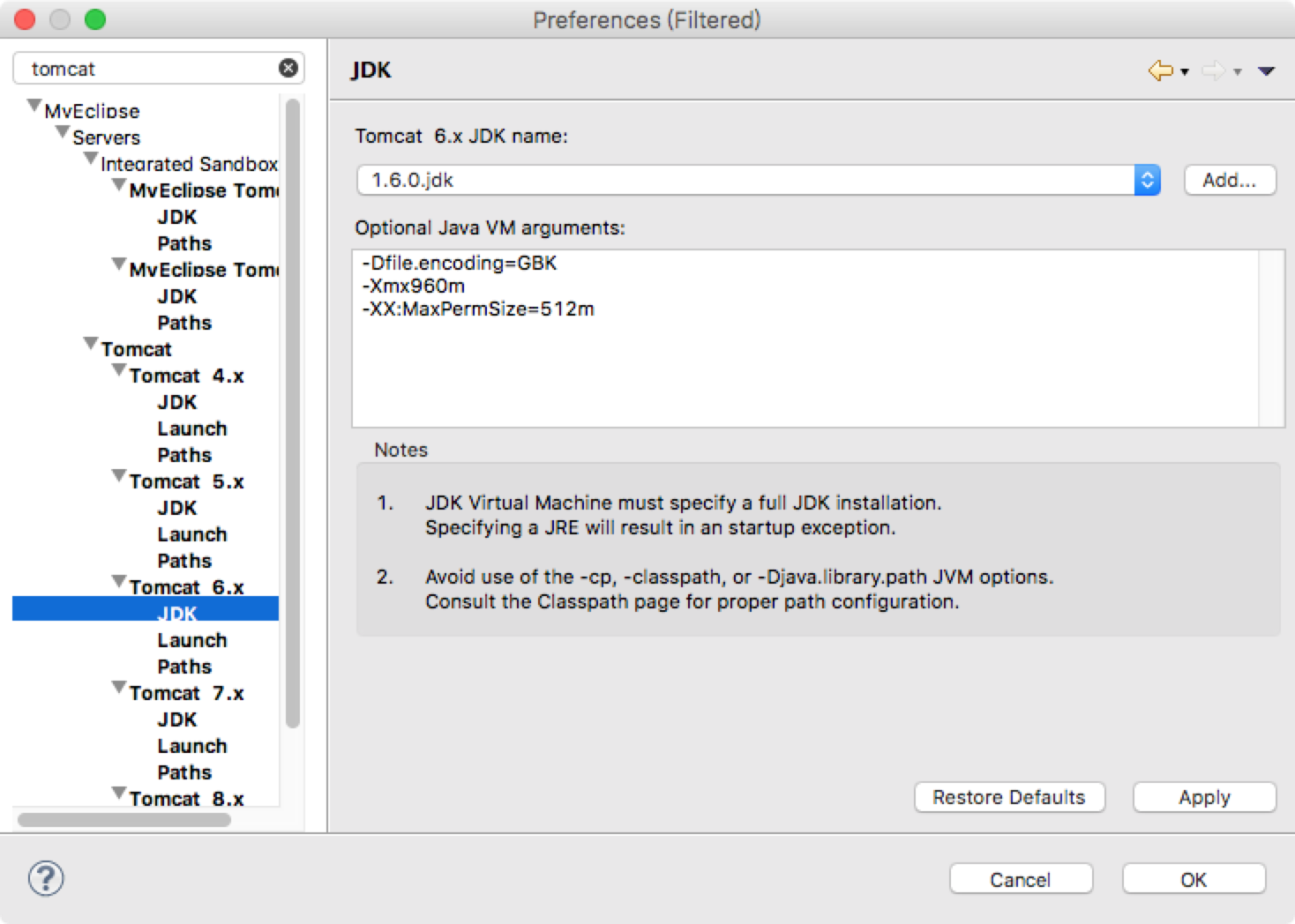Cancel the Preferences dialog
This screenshot has height=924, width=1295.
coord(1021,879)
